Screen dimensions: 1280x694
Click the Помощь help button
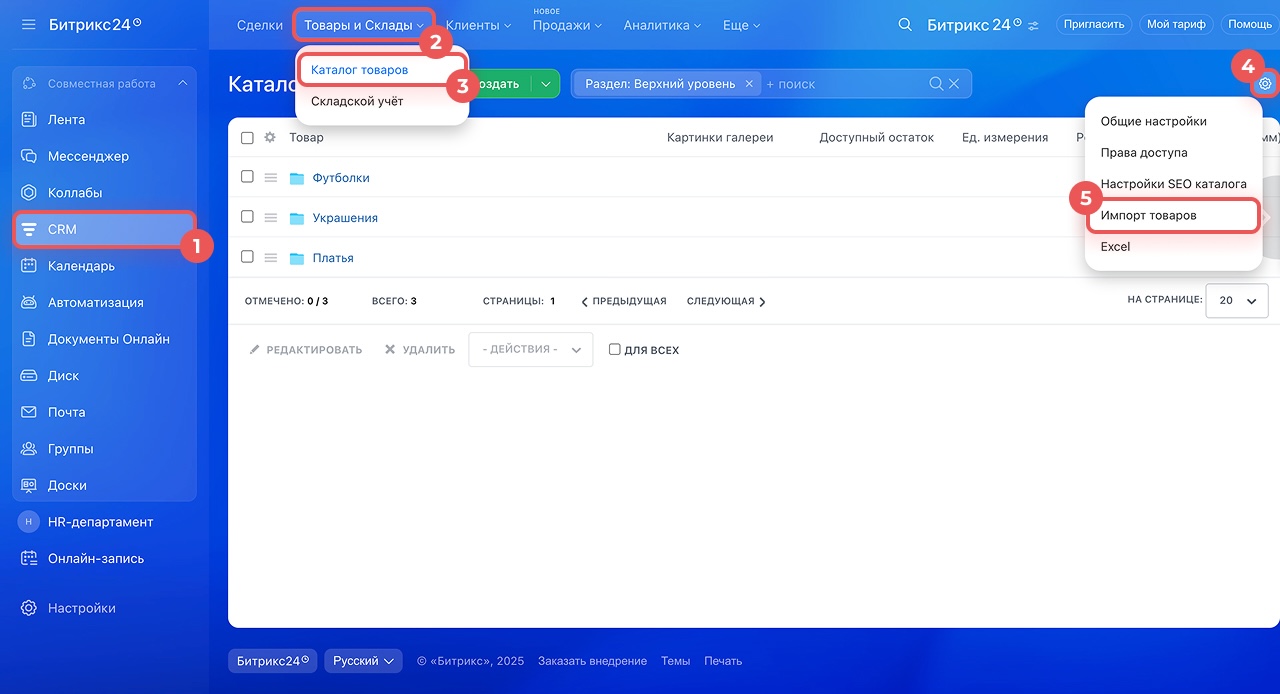click(x=1250, y=24)
